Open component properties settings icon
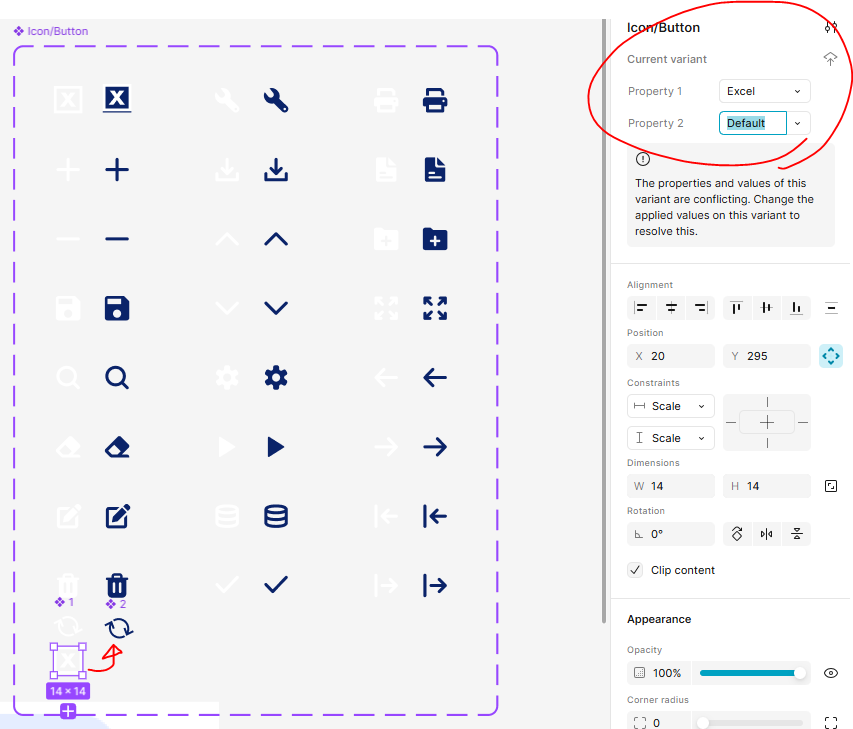Viewport: 853px width, 729px height. point(830,27)
